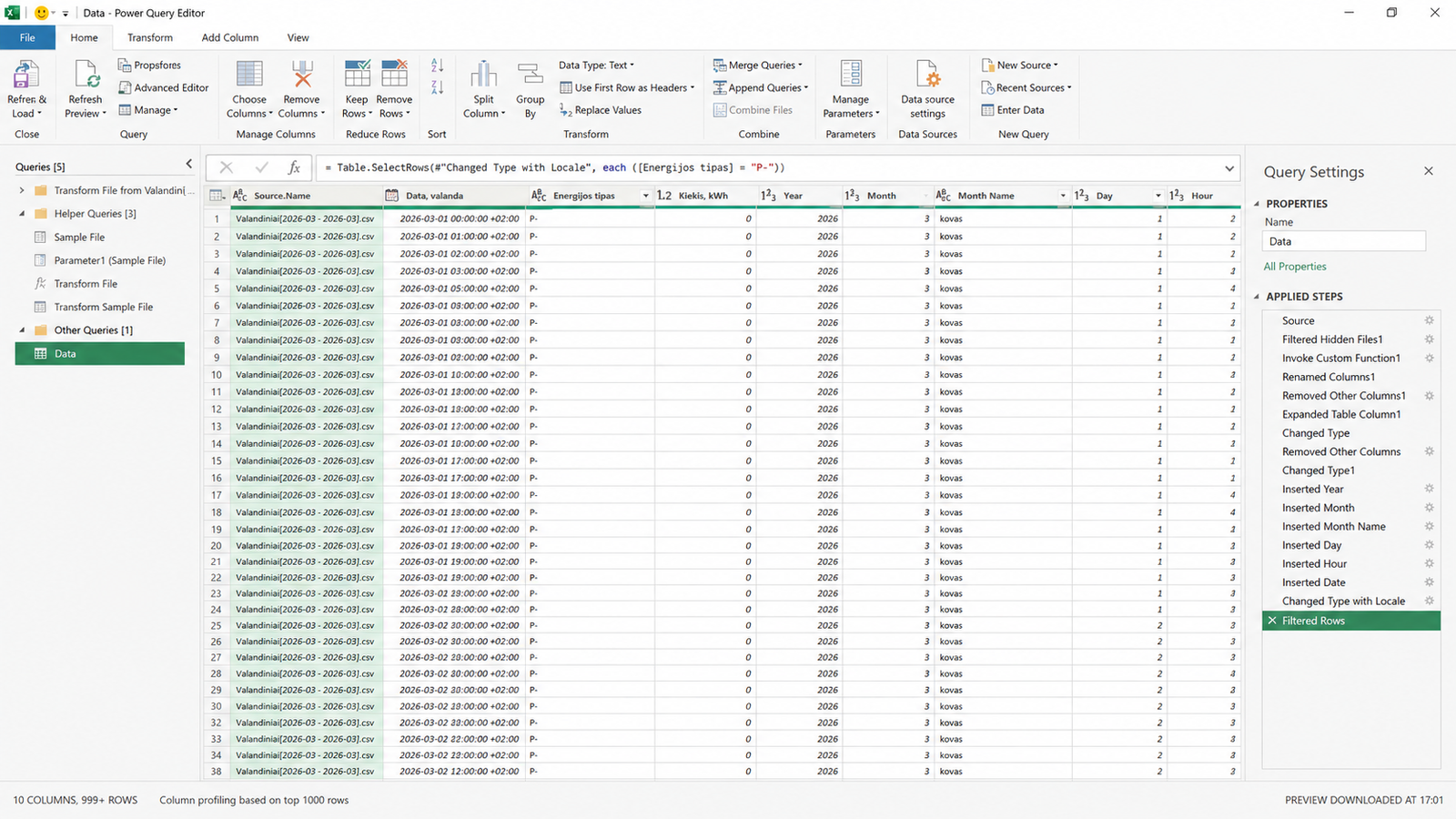Open the New Source dropdown
The image size is (1456, 819).
click(1020, 66)
